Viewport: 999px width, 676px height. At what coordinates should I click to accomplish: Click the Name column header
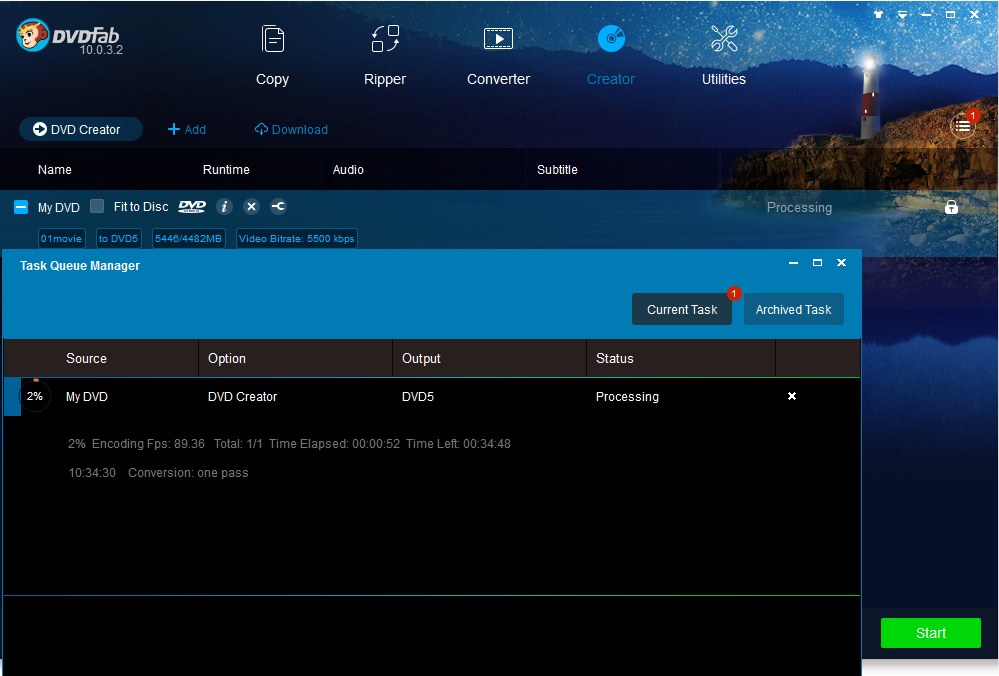[x=55, y=169]
